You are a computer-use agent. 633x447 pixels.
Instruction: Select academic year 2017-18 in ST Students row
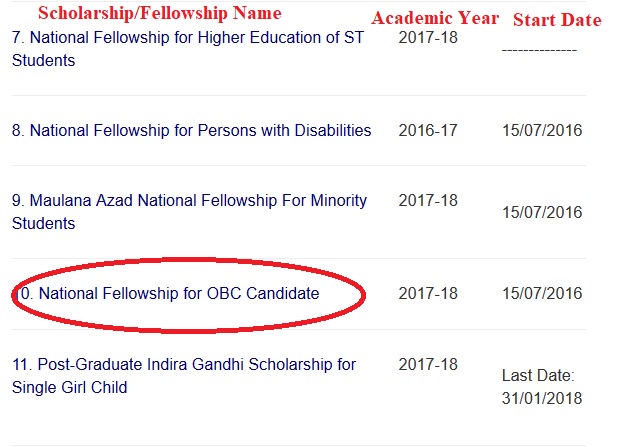(x=428, y=38)
